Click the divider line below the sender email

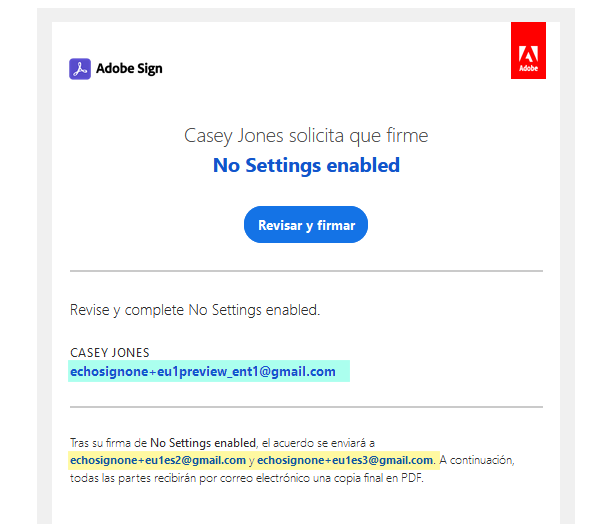click(306, 407)
